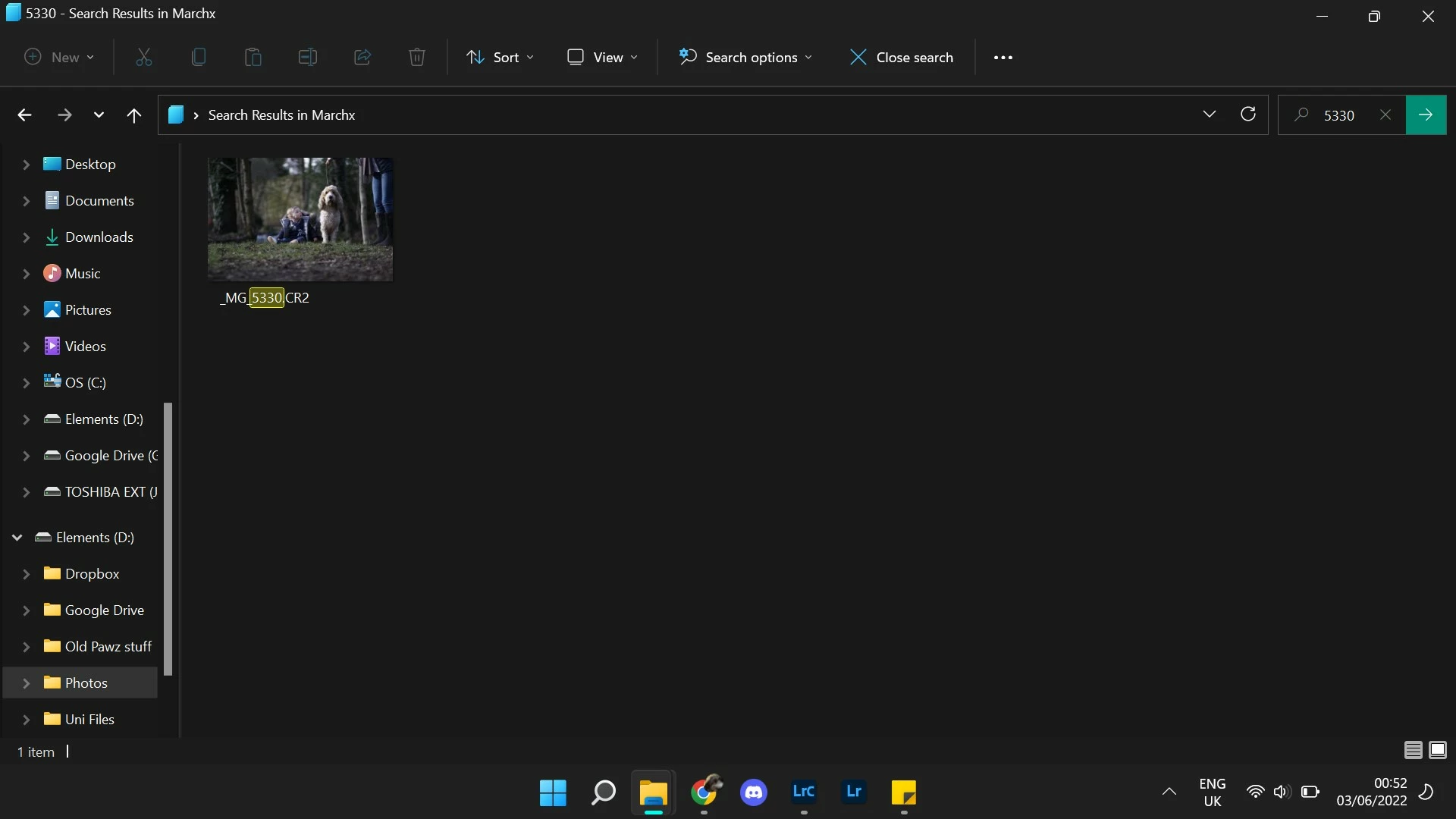Open the View menu
This screenshot has height=819, width=1456.
[x=603, y=58]
